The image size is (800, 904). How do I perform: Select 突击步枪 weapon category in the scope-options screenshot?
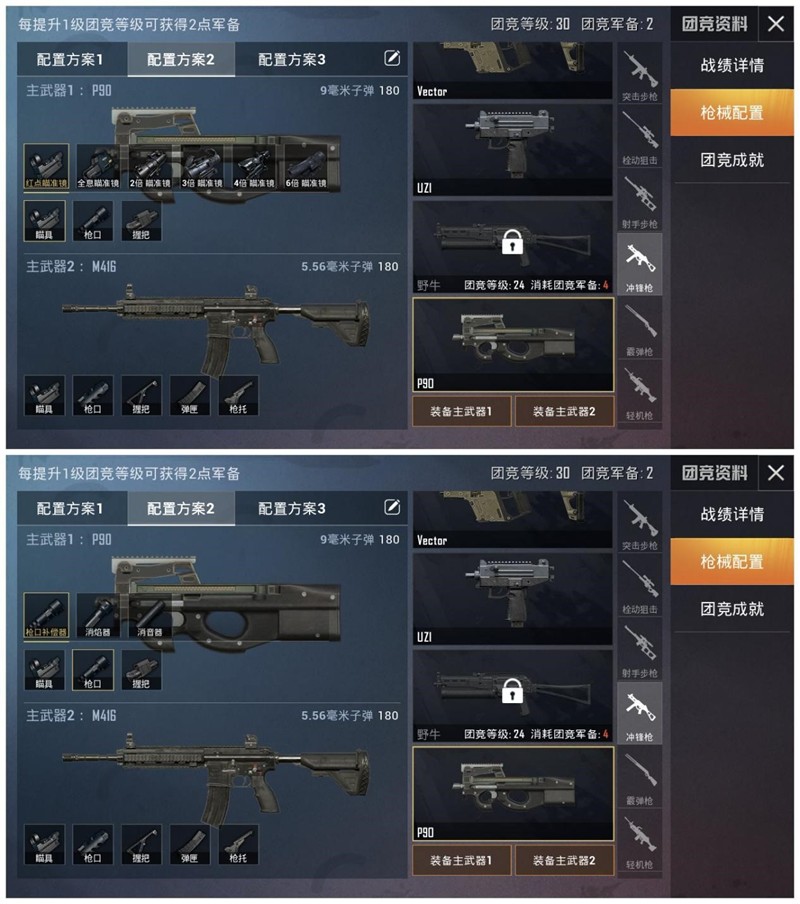point(640,74)
